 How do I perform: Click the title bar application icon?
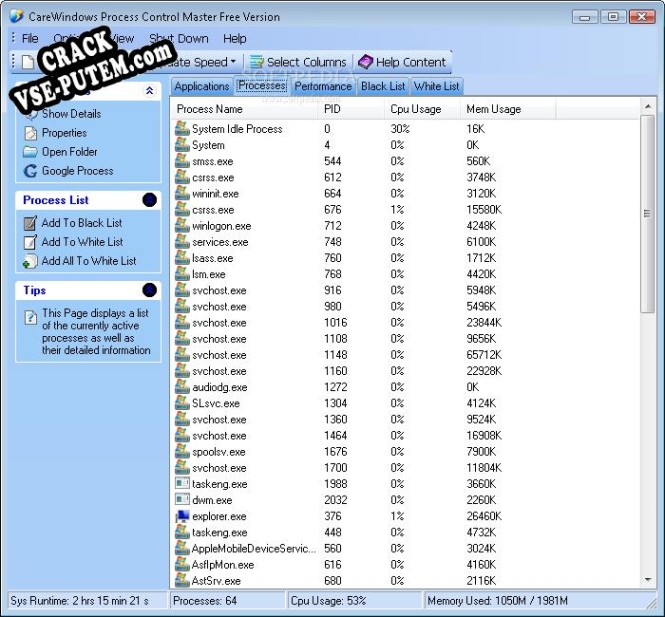[x=17, y=17]
